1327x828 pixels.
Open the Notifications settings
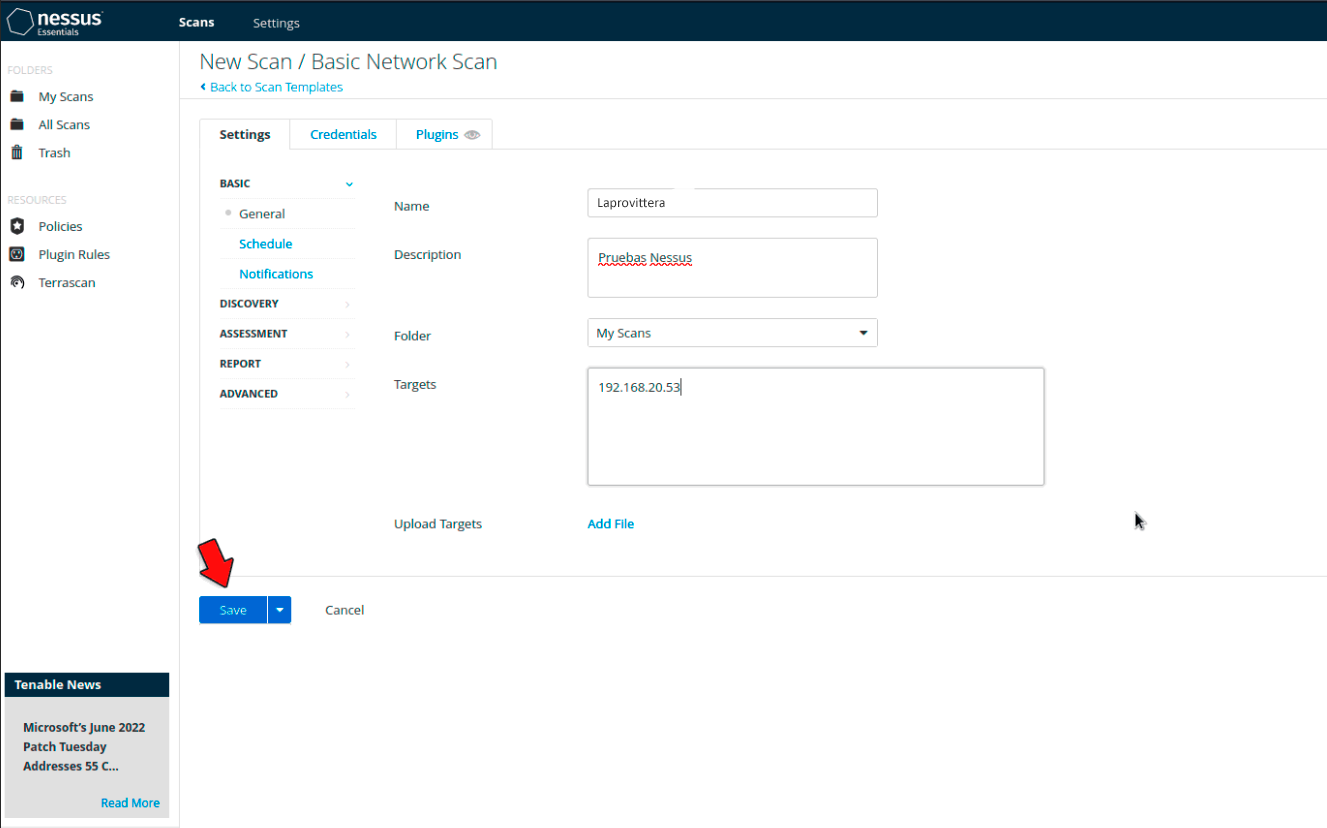[x=276, y=274]
